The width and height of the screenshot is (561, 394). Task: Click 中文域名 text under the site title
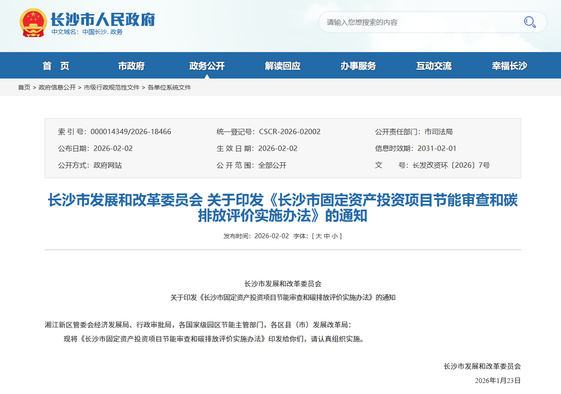[x=87, y=32]
